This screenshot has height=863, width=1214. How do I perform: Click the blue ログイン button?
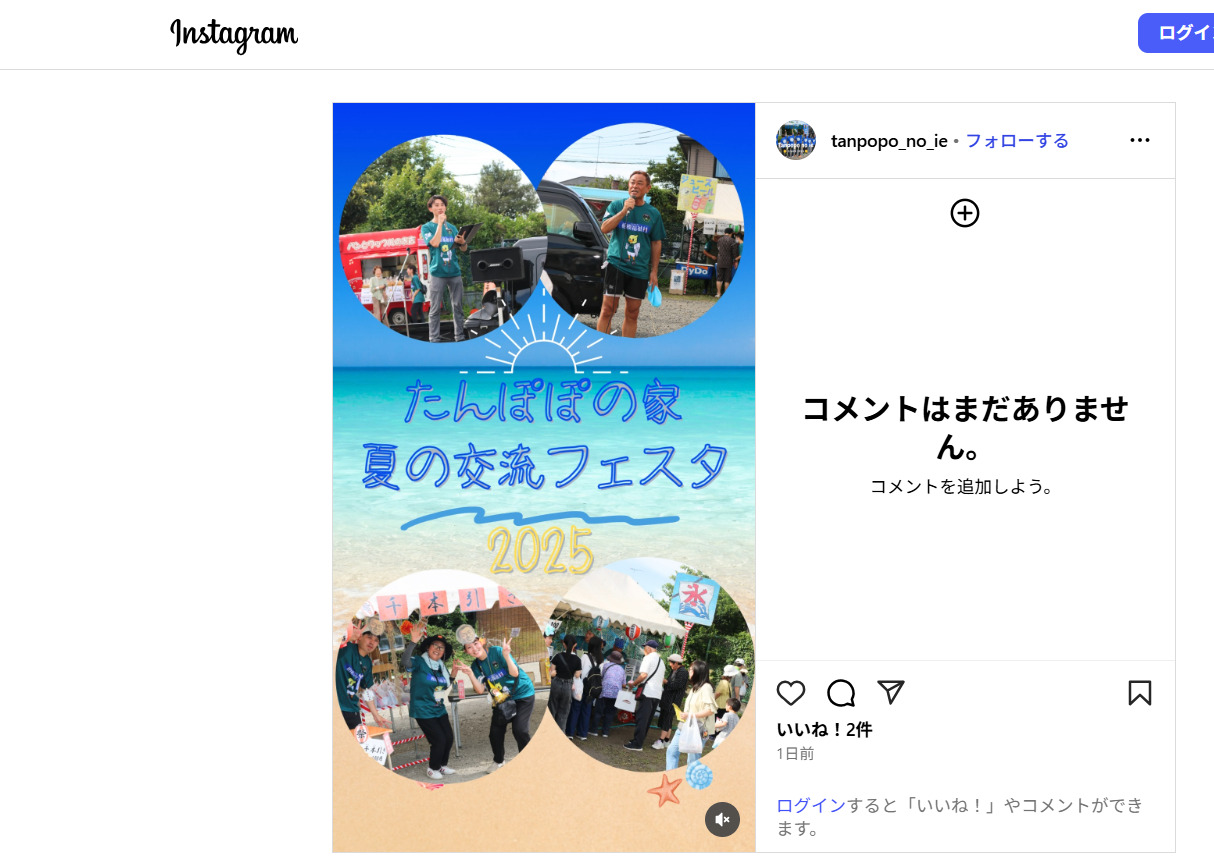pos(1176,33)
